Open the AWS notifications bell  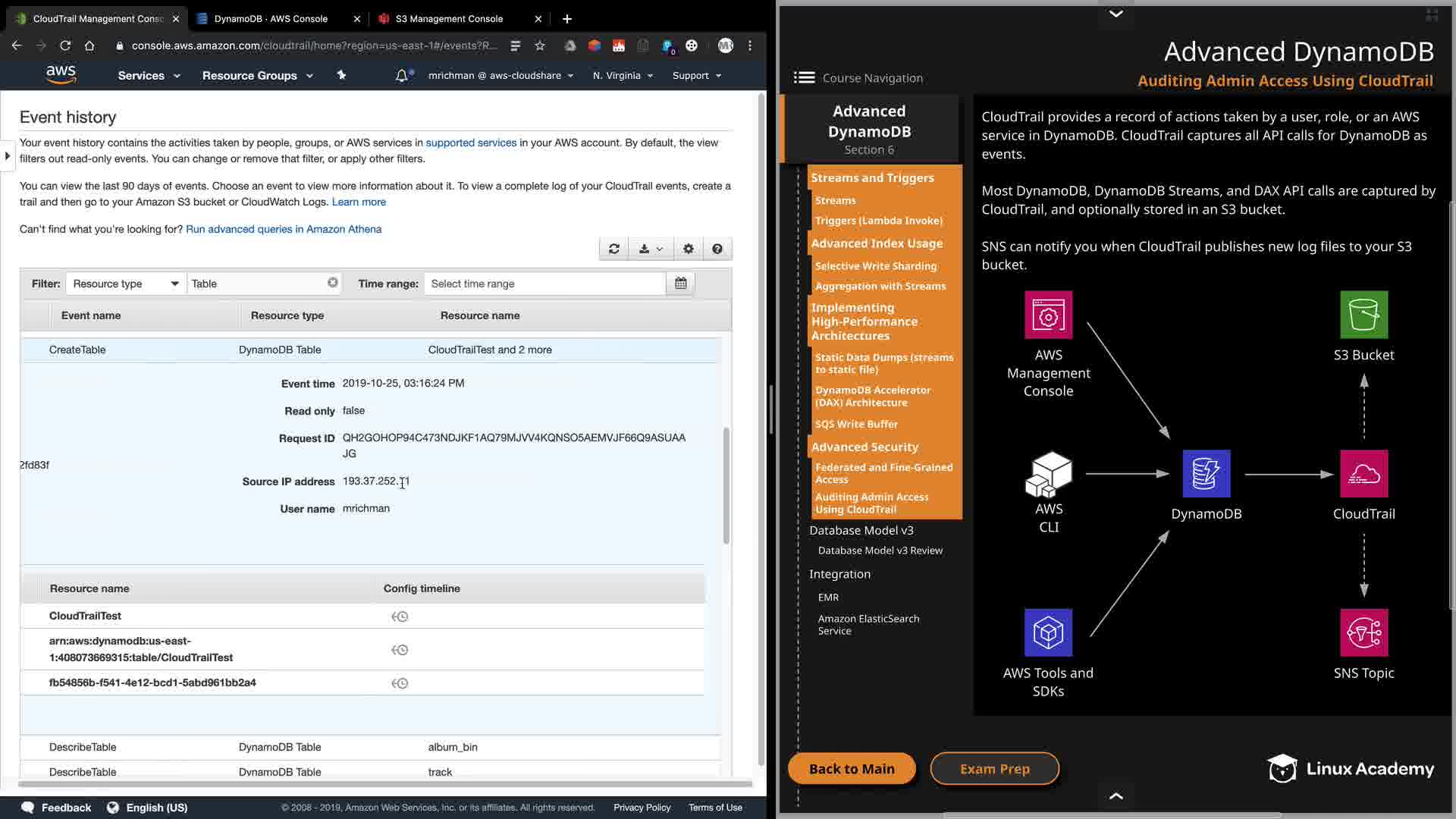point(402,76)
